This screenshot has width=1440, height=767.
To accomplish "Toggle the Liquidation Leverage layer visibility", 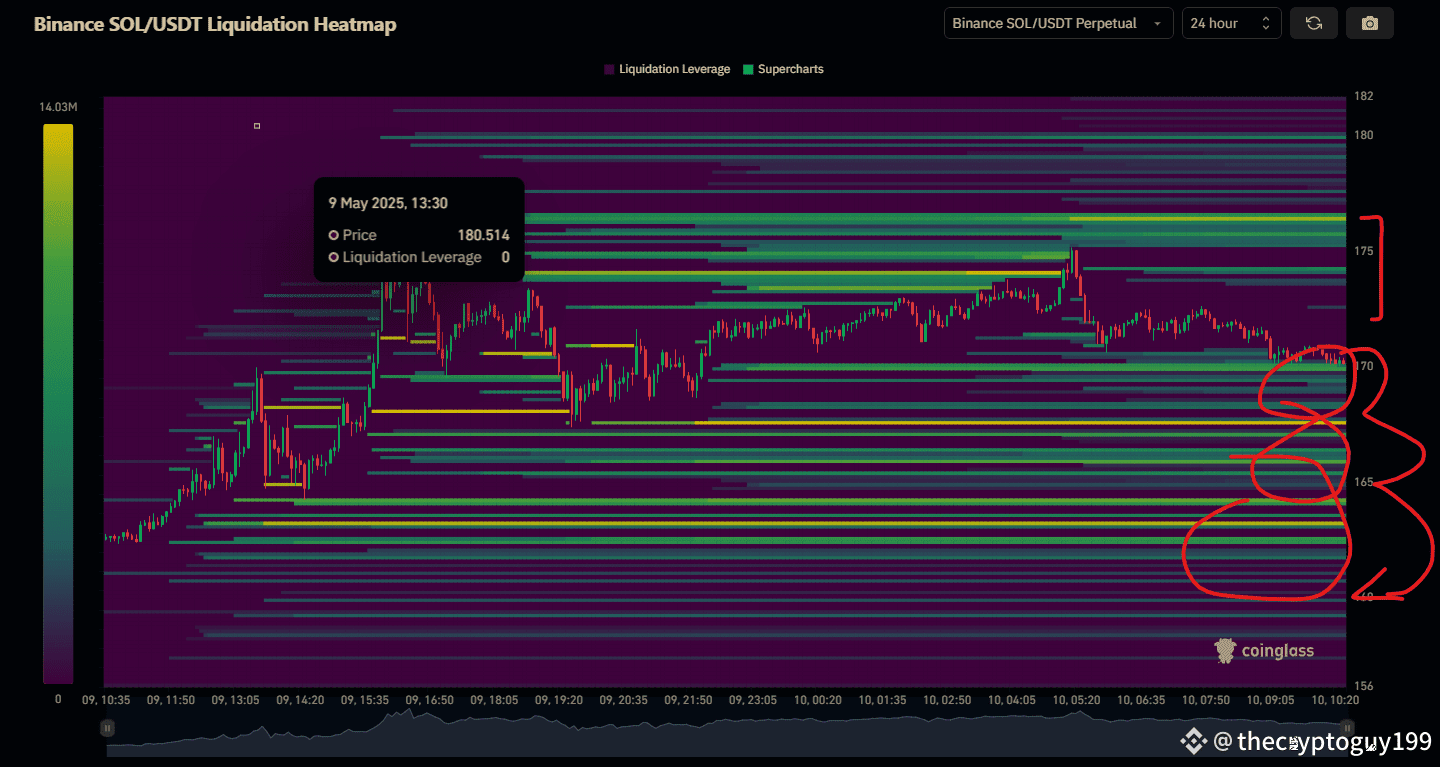I will point(665,68).
